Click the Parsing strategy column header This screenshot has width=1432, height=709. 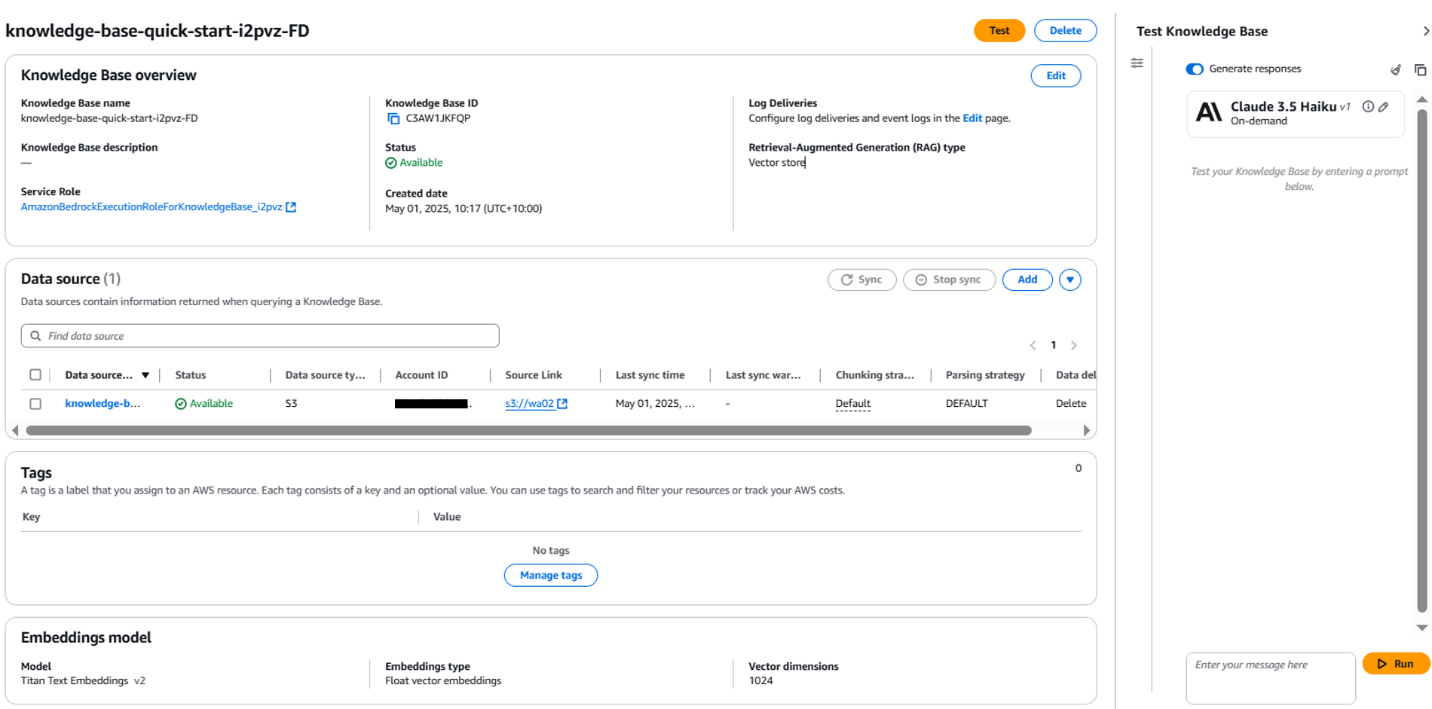tap(985, 375)
